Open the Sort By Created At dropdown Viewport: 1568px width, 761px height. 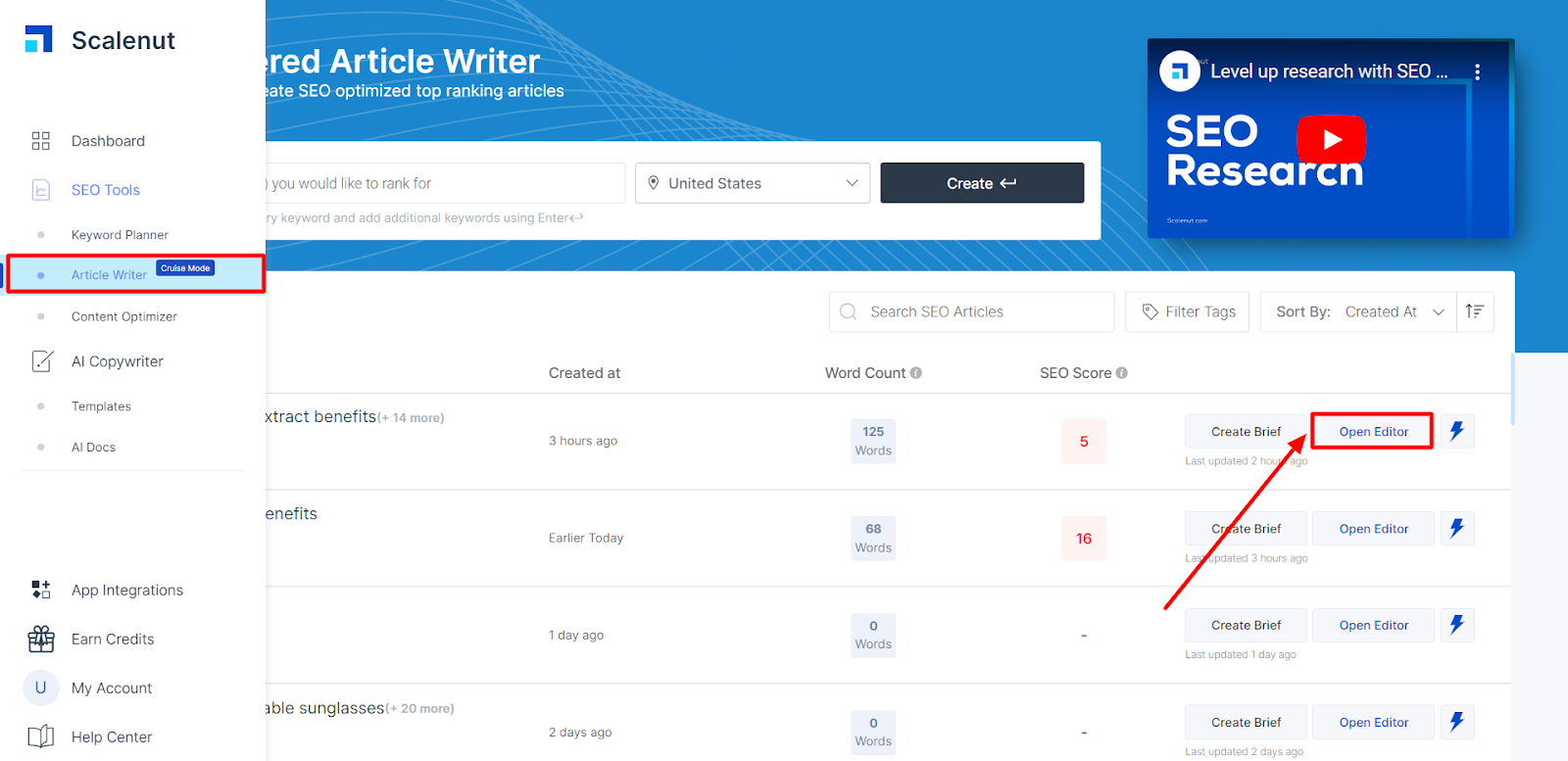[x=1358, y=312]
